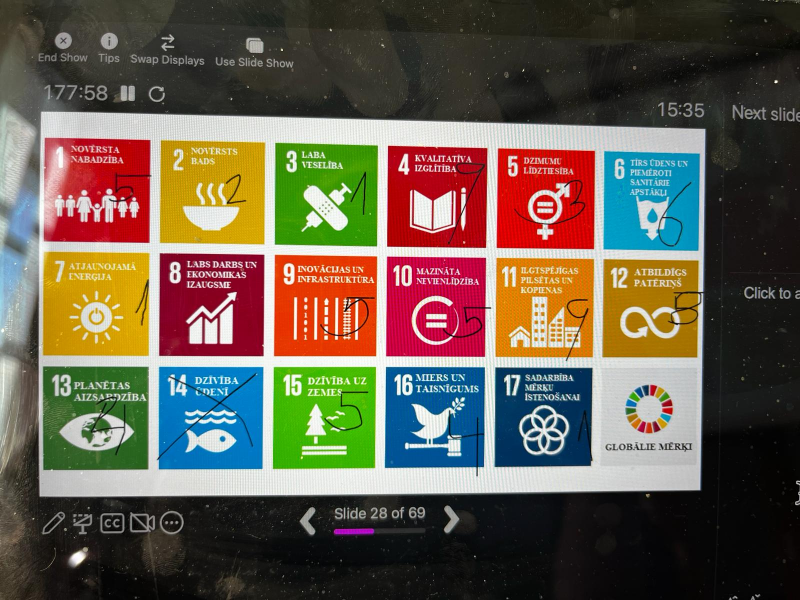Click the goal 4 Kvalitatīva Izglītība tile
The width and height of the screenshot is (800, 600).
[x=436, y=196]
